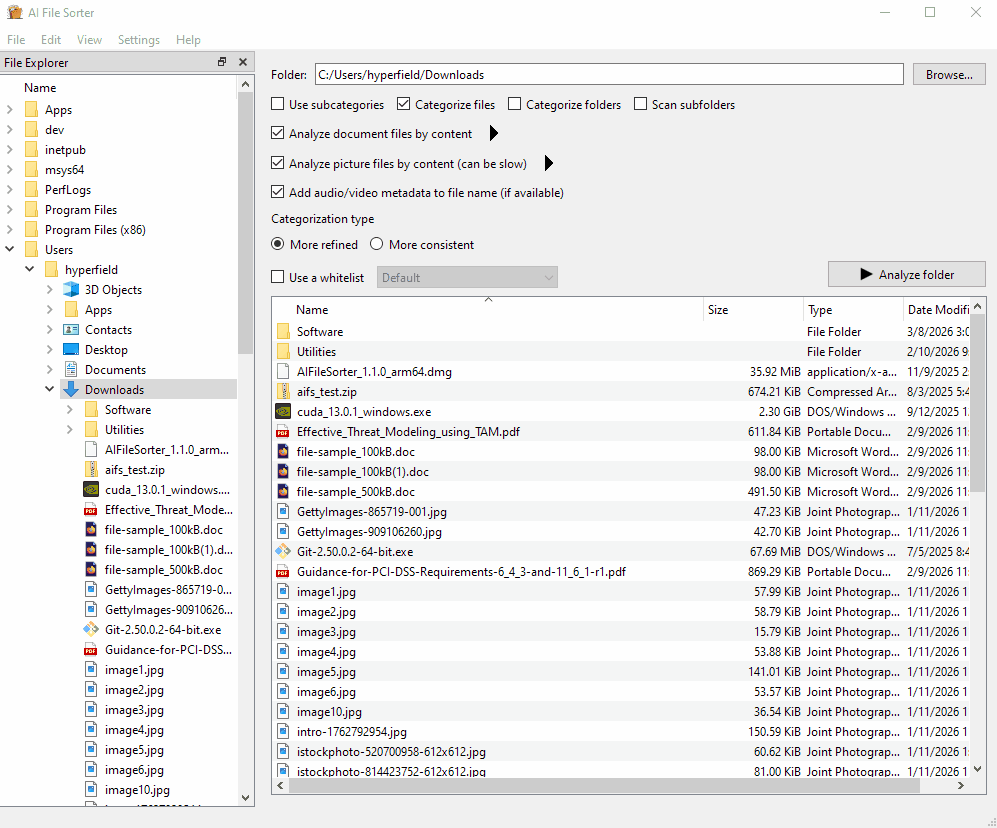This screenshot has width=997, height=828.
Task: Collapse the Downloads folder in tree
Action: [x=50, y=390]
